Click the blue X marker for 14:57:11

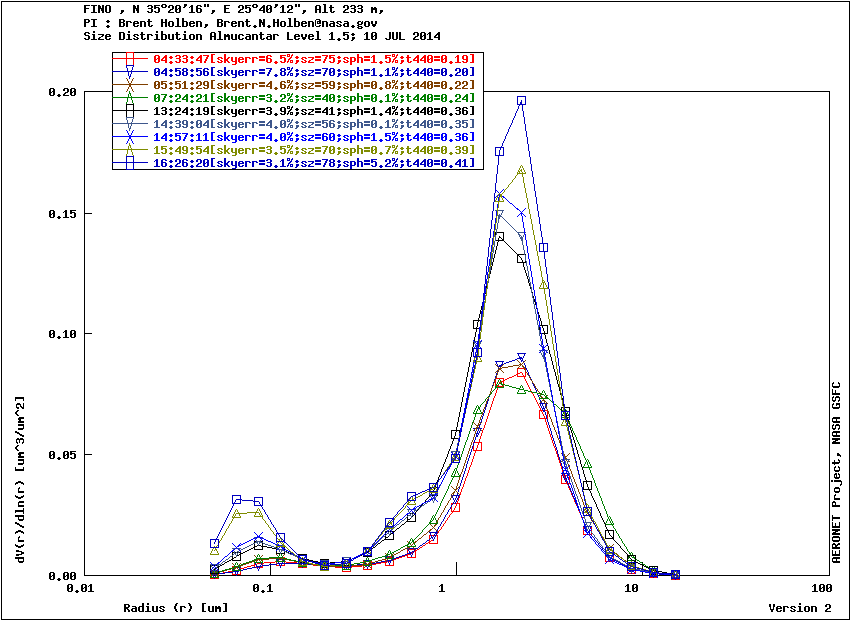(x=129, y=137)
